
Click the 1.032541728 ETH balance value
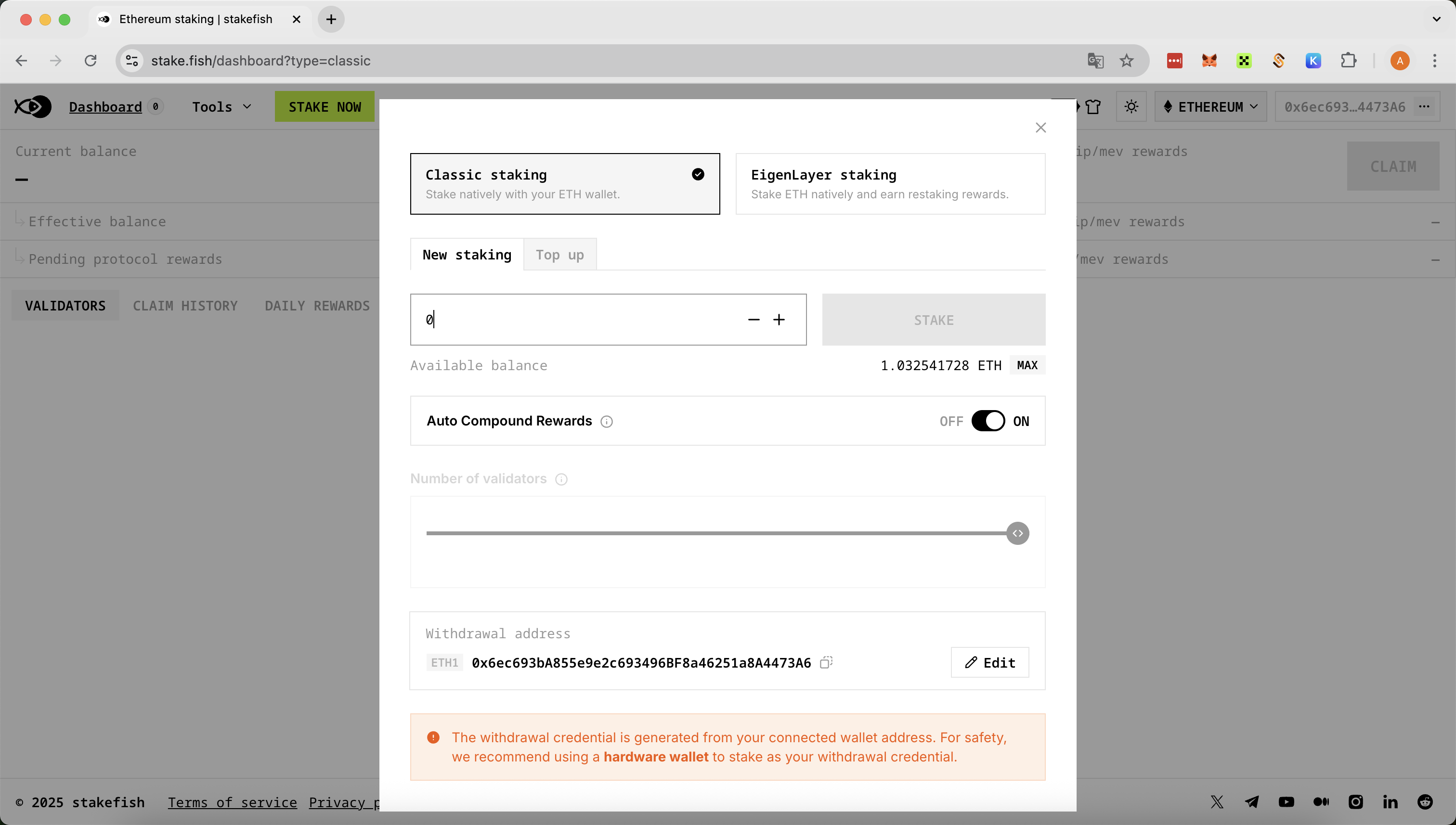941,365
